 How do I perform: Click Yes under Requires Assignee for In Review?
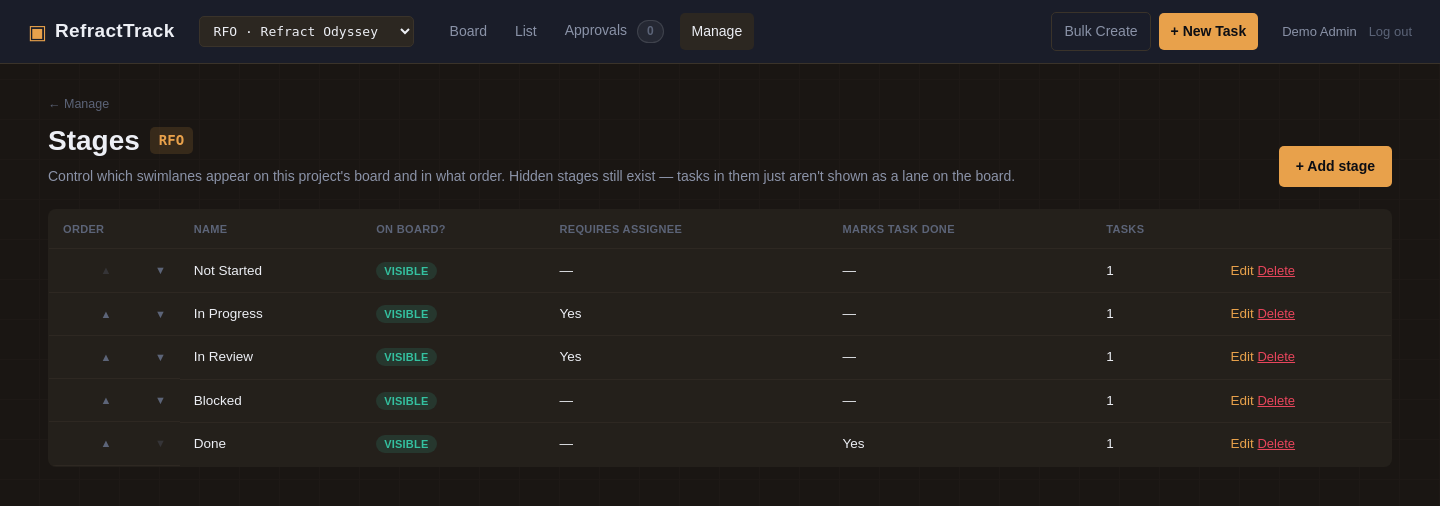point(570,356)
